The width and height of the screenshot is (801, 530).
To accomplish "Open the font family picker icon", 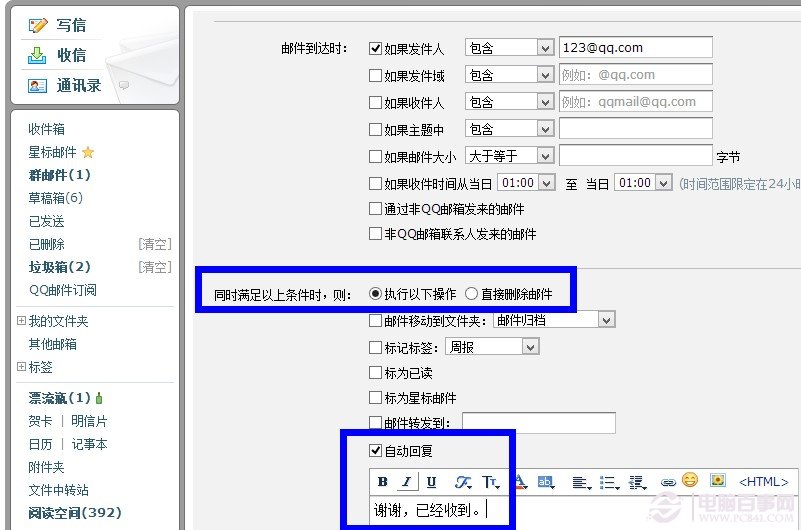I will [x=463, y=481].
